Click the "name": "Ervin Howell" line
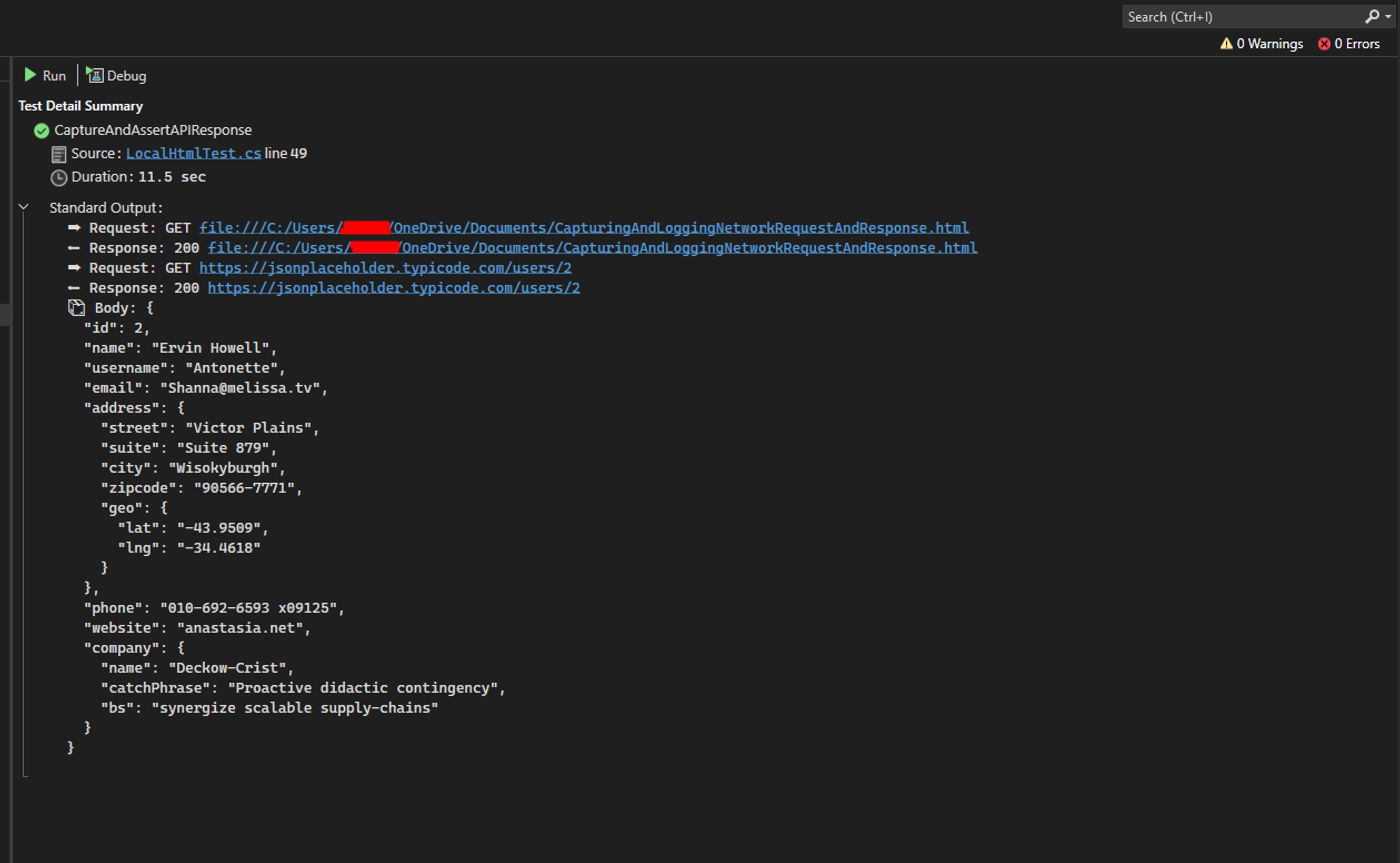The height and width of the screenshot is (863, 1400). (180, 348)
